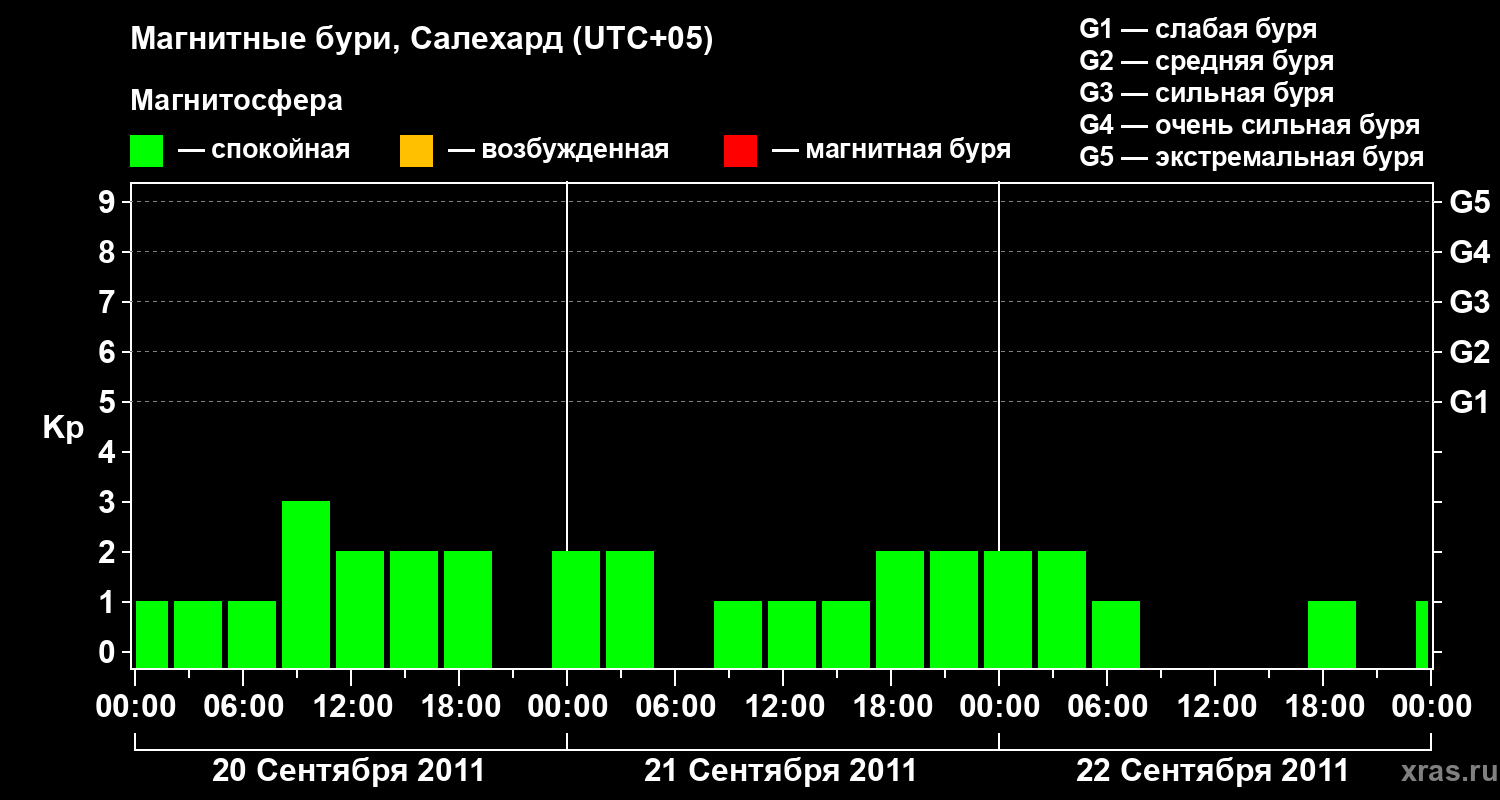Image resolution: width=1500 pixels, height=800 pixels.
Task: Click the "G4" label on the right axis
Action: tap(1470, 252)
